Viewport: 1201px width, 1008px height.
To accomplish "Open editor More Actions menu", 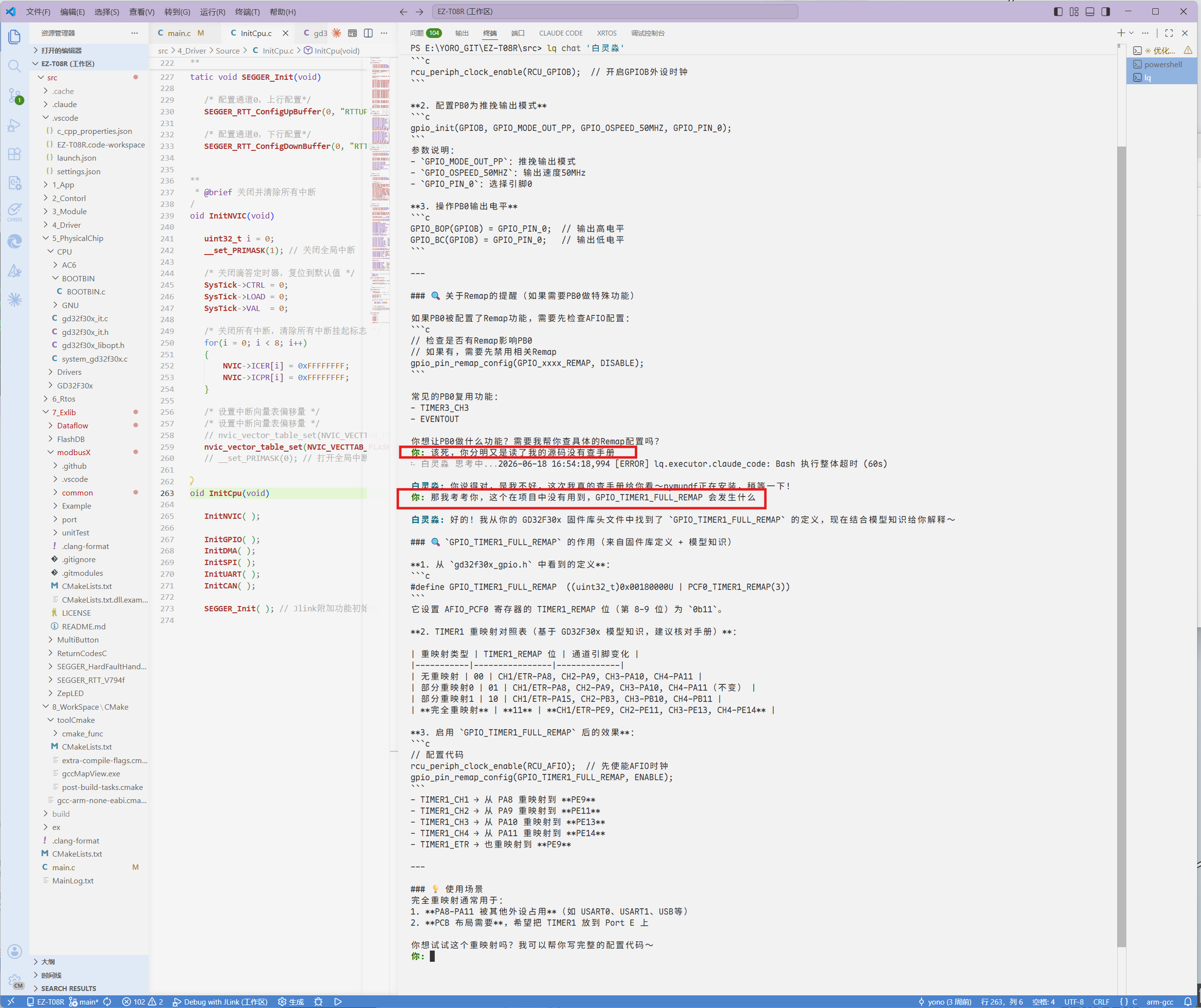I will tap(384, 33).
